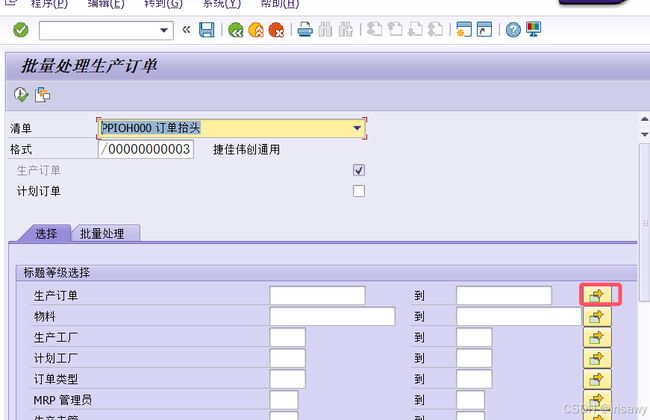The width and height of the screenshot is (650, 420).
Task: Click the yellow Exit icon
Action: (x=256, y=30)
